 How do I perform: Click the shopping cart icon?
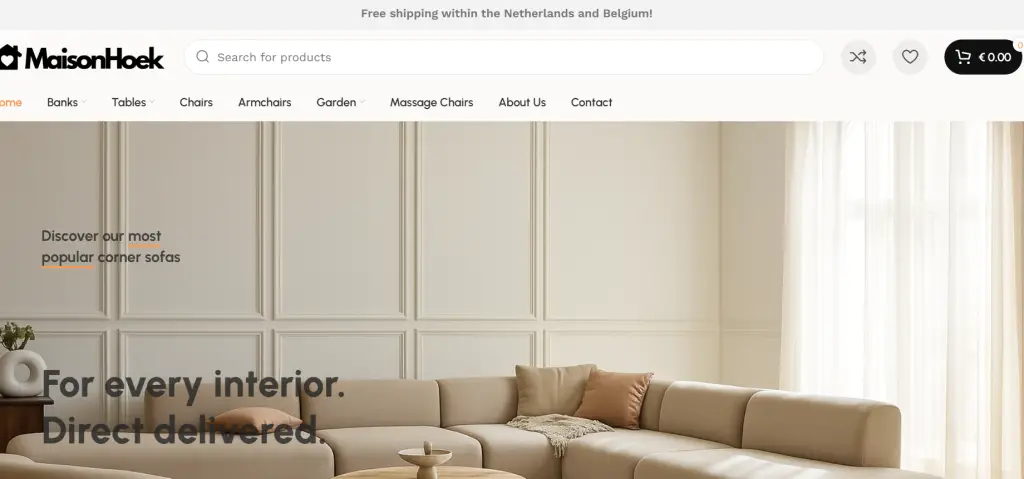coord(963,57)
